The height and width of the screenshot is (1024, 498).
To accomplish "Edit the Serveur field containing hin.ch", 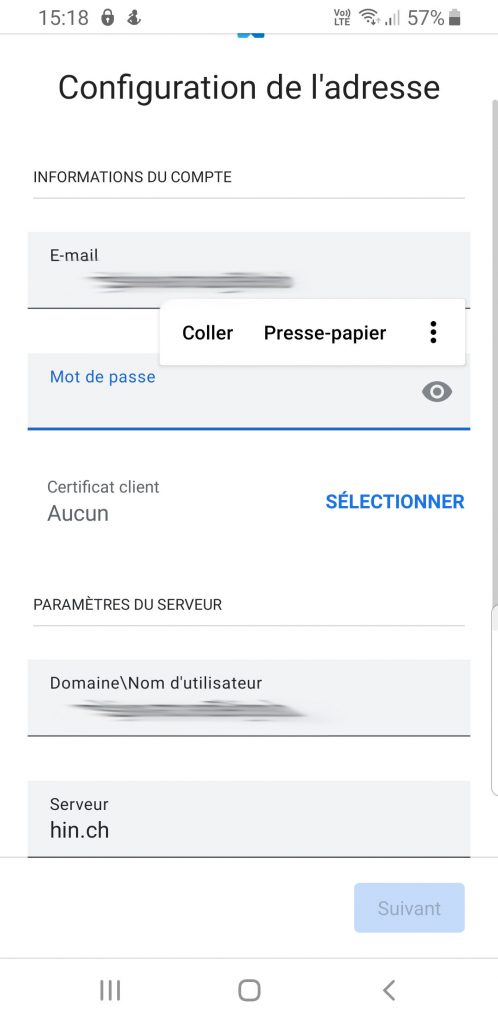I will [x=249, y=819].
